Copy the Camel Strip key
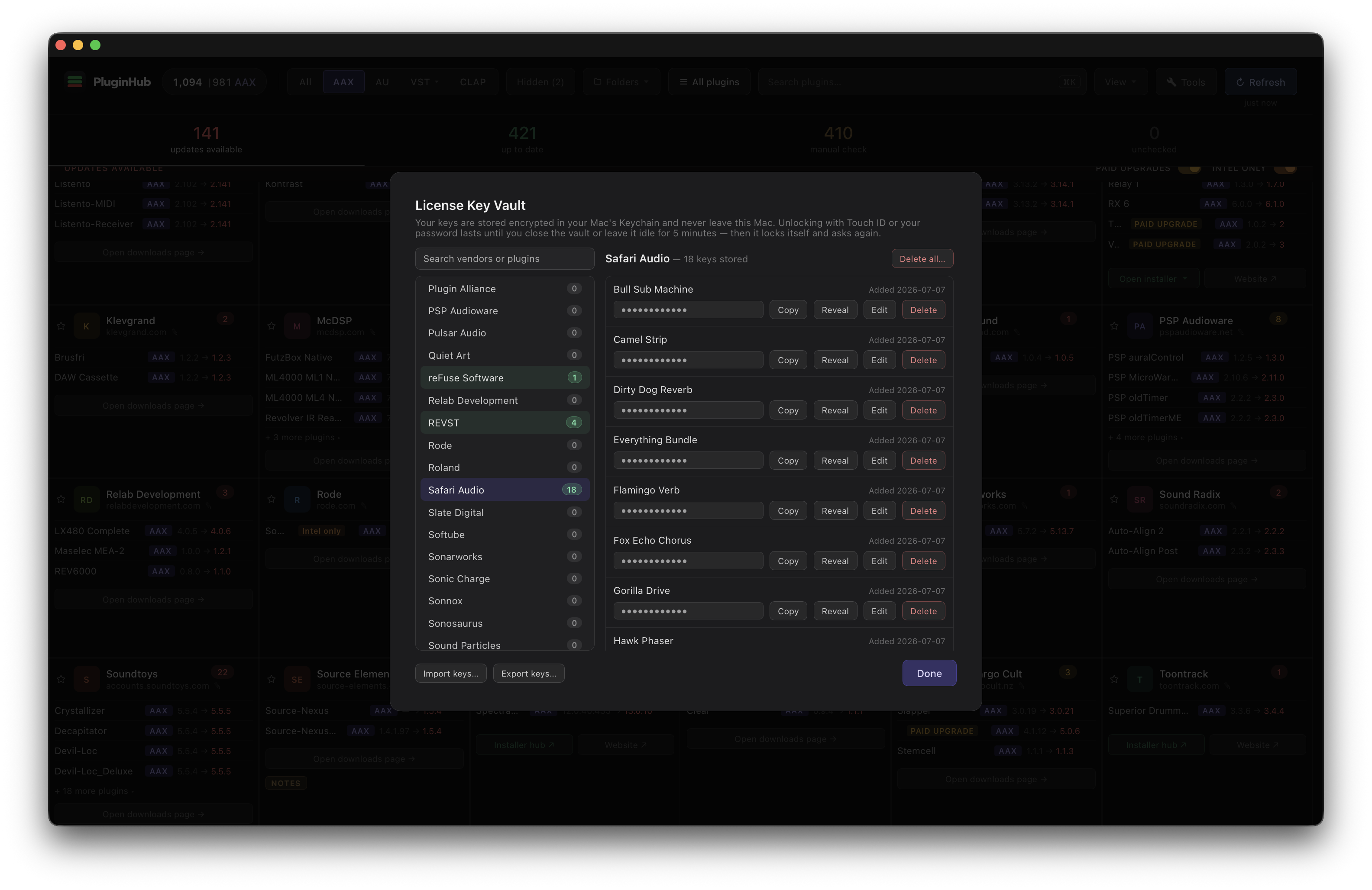 (x=787, y=360)
